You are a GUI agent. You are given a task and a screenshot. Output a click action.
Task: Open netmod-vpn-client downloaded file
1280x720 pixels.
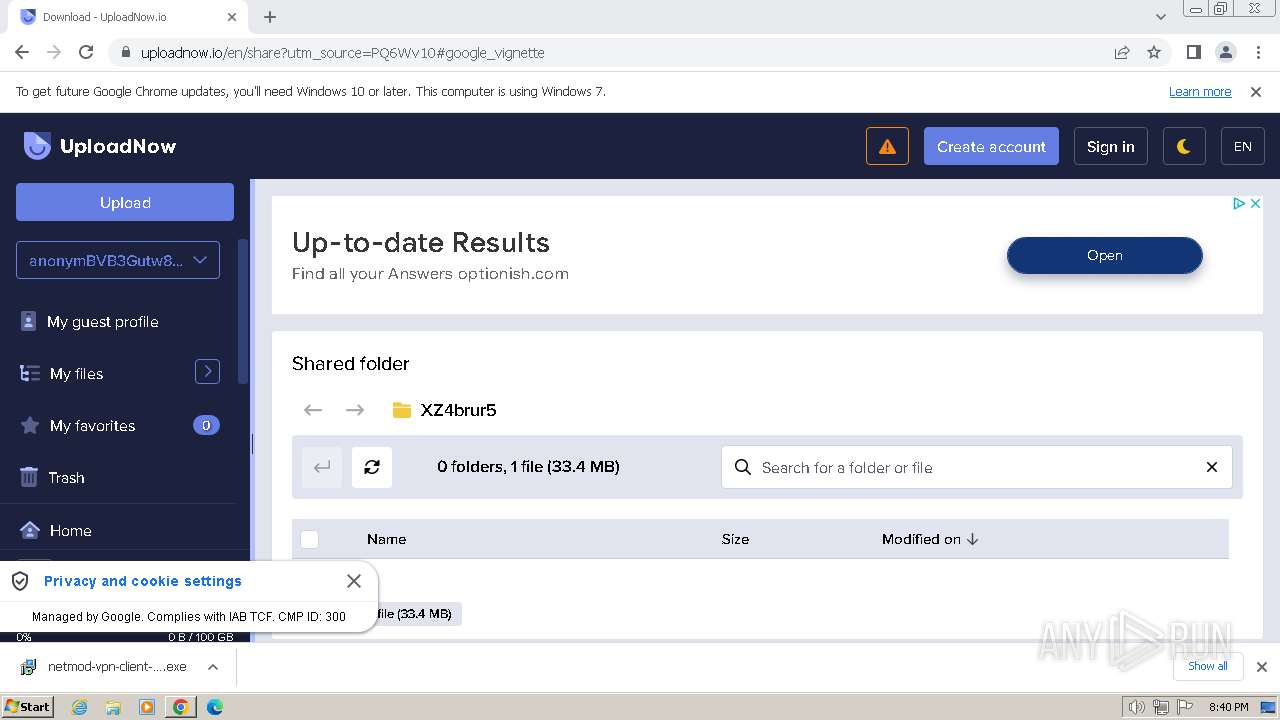117,667
